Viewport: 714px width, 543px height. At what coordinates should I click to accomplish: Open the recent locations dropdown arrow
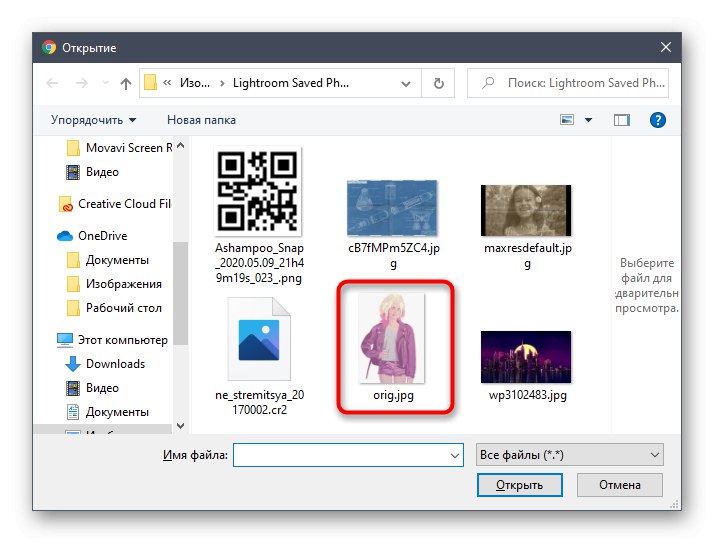pos(106,83)
